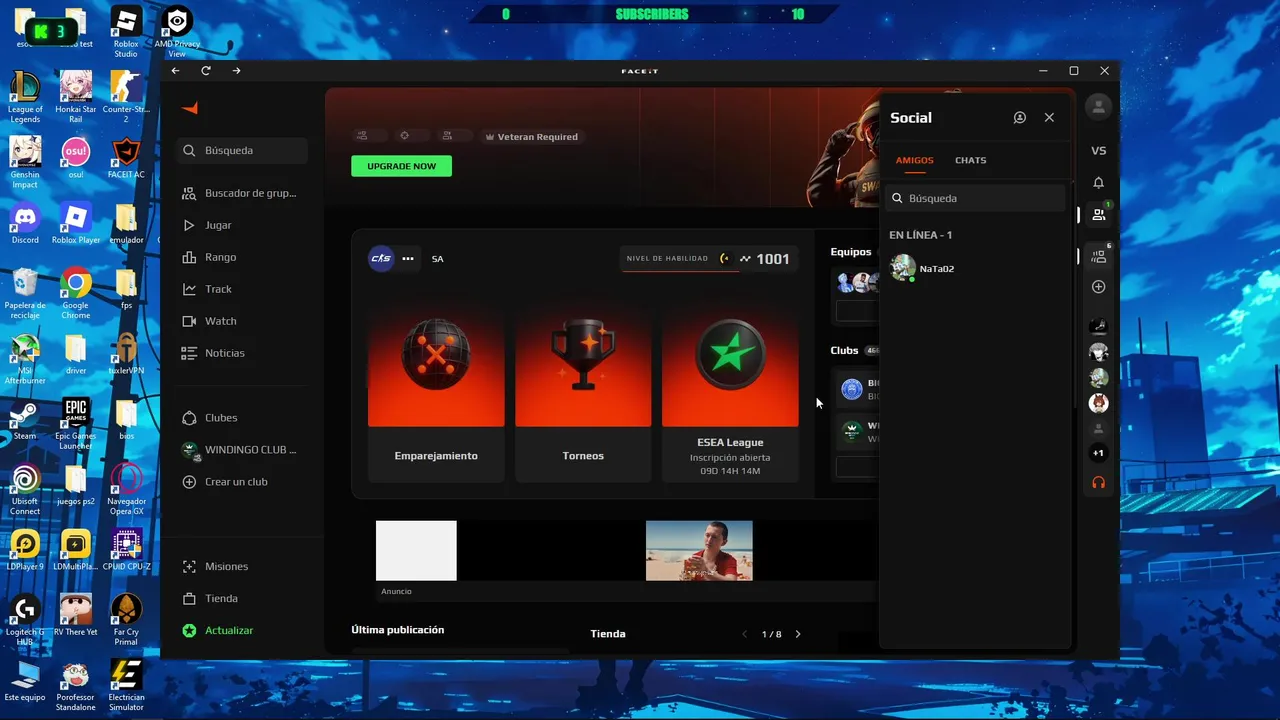Click the orange headset icon
This screenshot has width=1280, height=720.
(x=1098, y=482)
